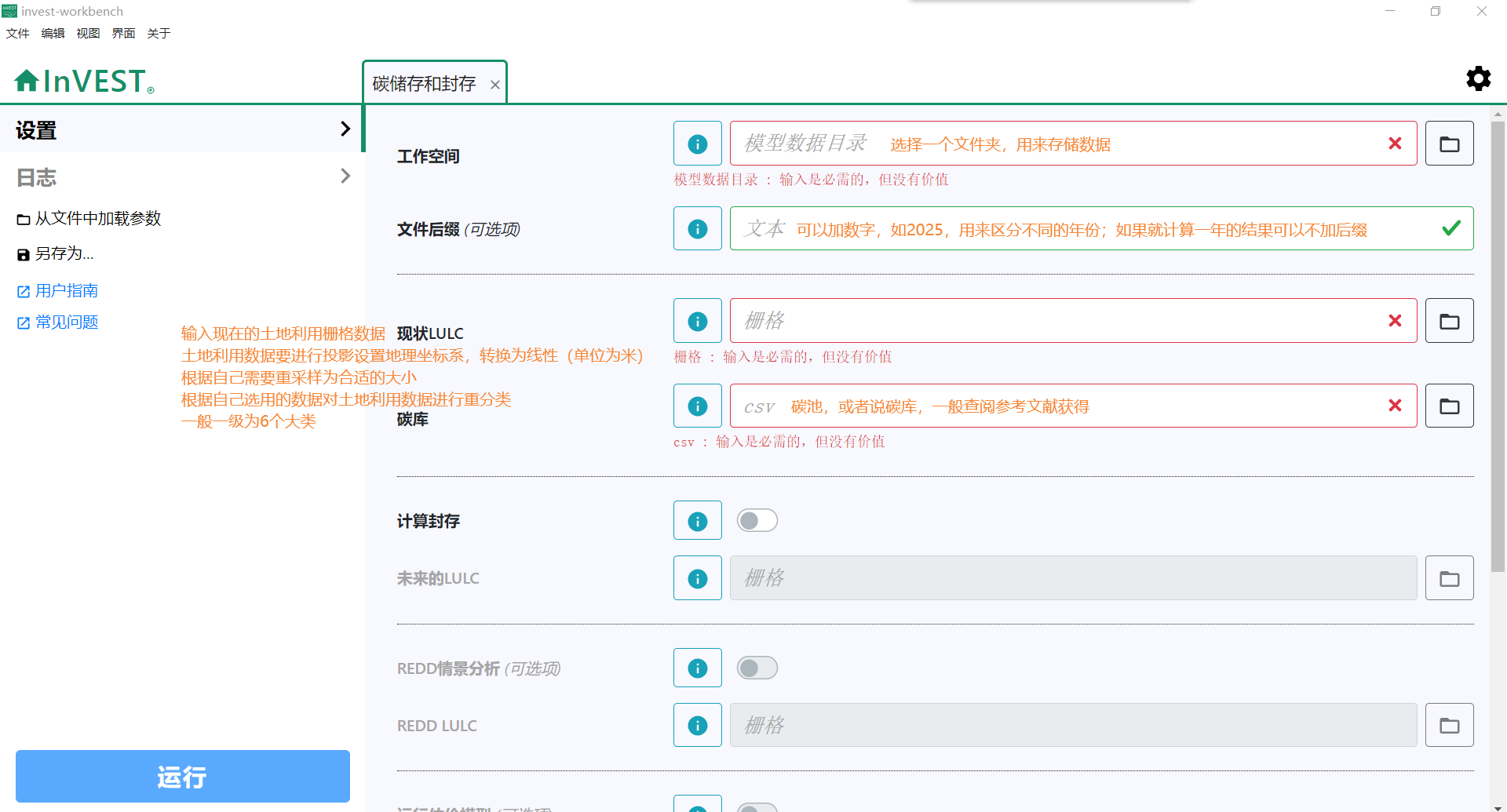Open info for 现状LULC field
Viewport: 1507px width, 812px height.
697,321
